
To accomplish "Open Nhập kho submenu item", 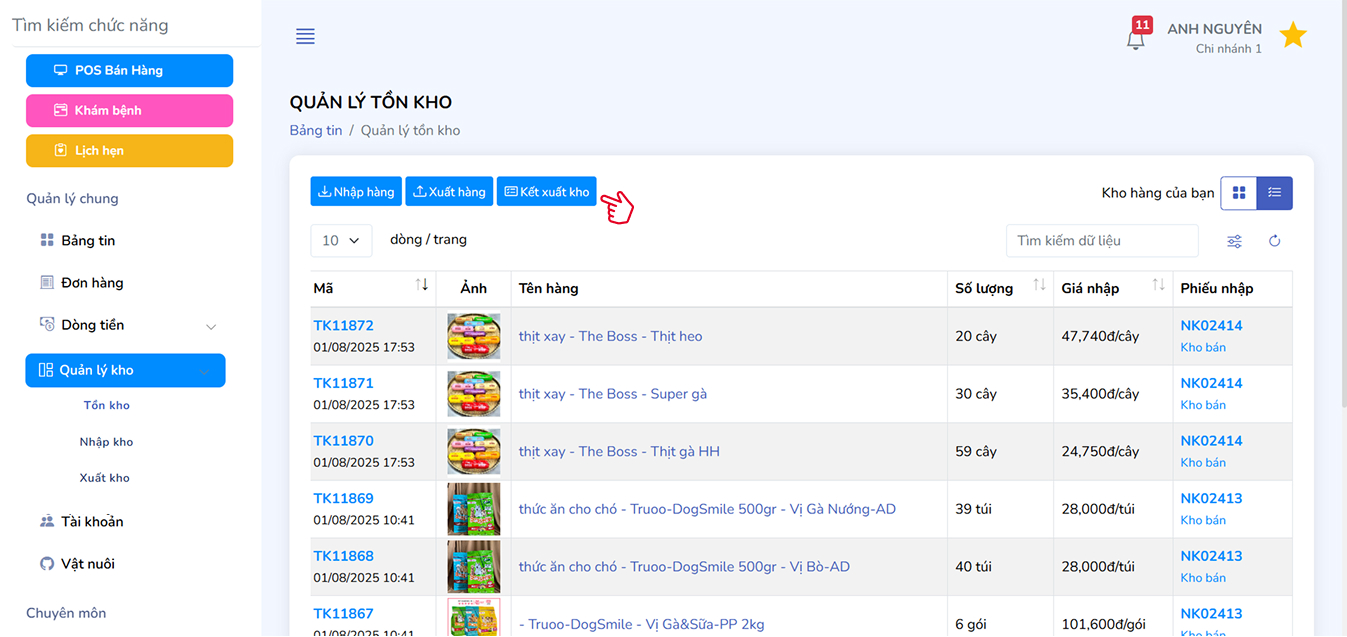I will tap(106, 442).
